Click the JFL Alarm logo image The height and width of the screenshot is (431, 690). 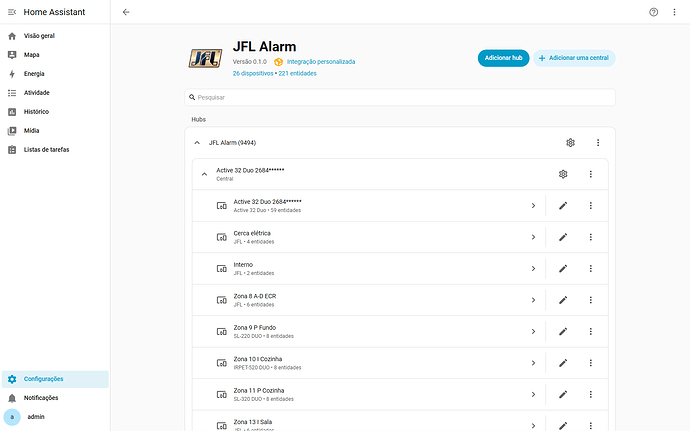[x=205, y=59]
